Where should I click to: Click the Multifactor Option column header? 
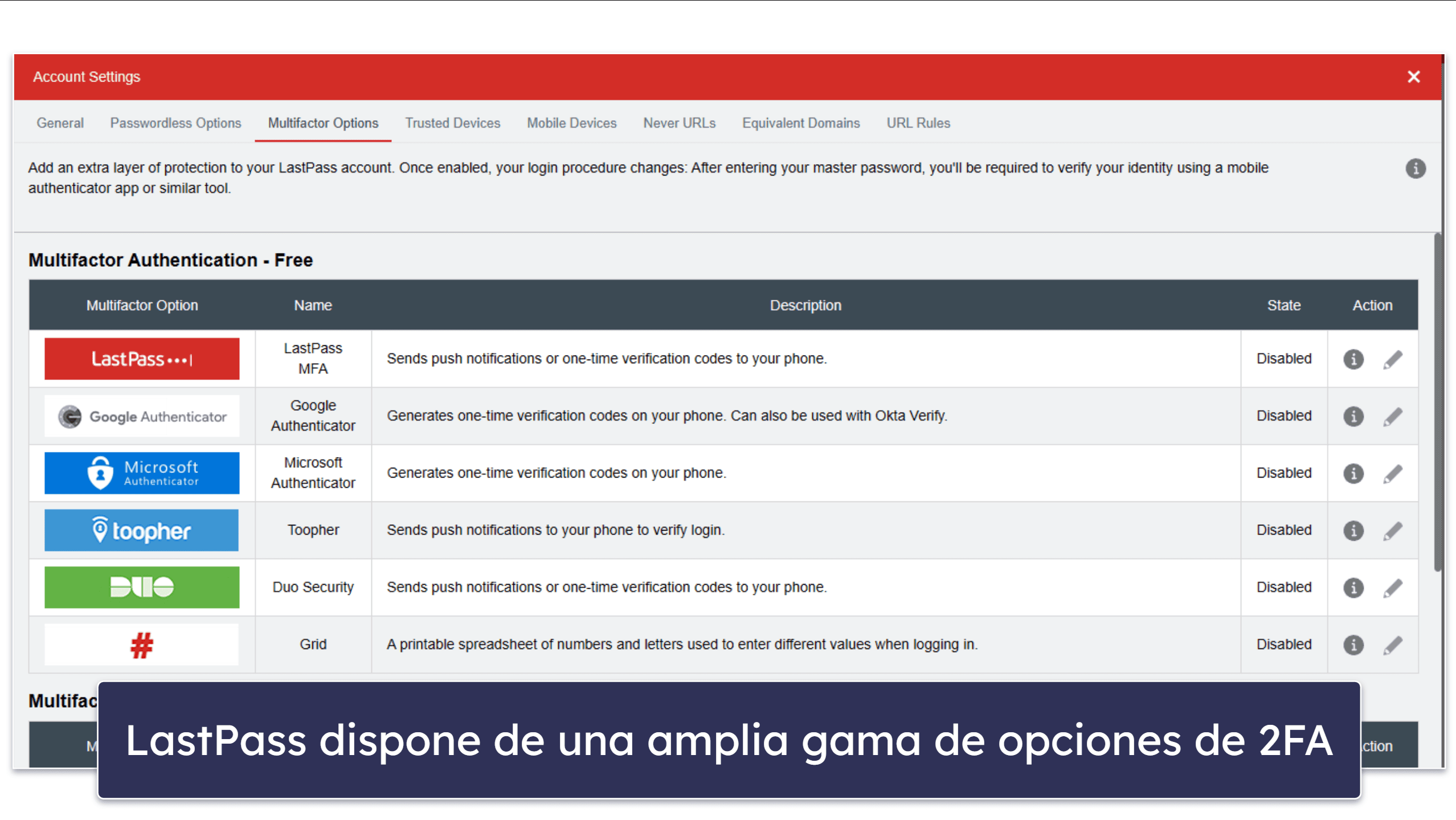(142, 305)
